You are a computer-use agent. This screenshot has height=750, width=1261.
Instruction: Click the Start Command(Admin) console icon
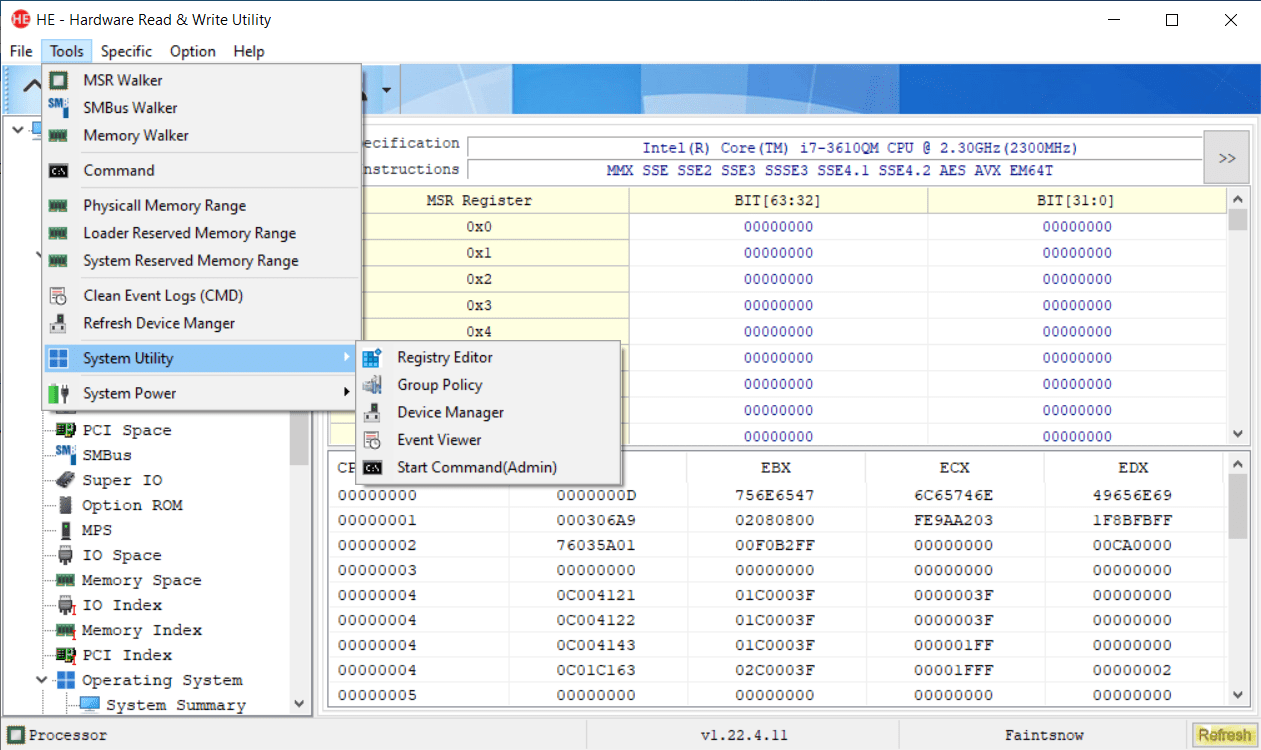[373, 467]
